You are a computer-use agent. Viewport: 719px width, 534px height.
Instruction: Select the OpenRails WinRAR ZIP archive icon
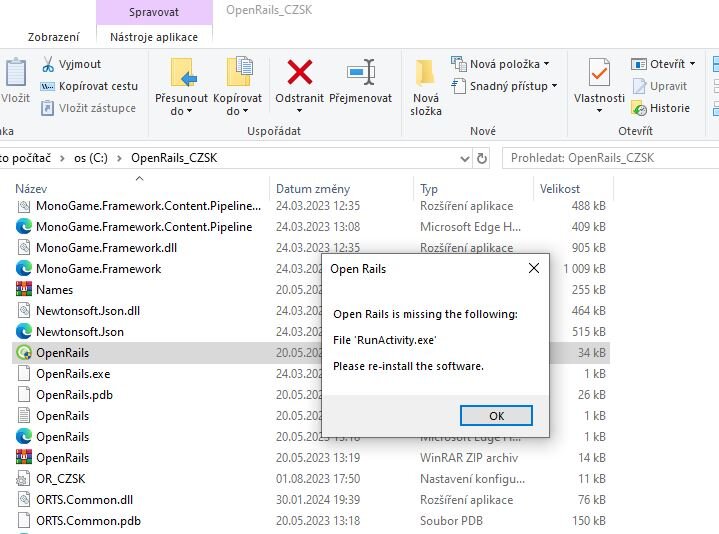tap(24, 458)
